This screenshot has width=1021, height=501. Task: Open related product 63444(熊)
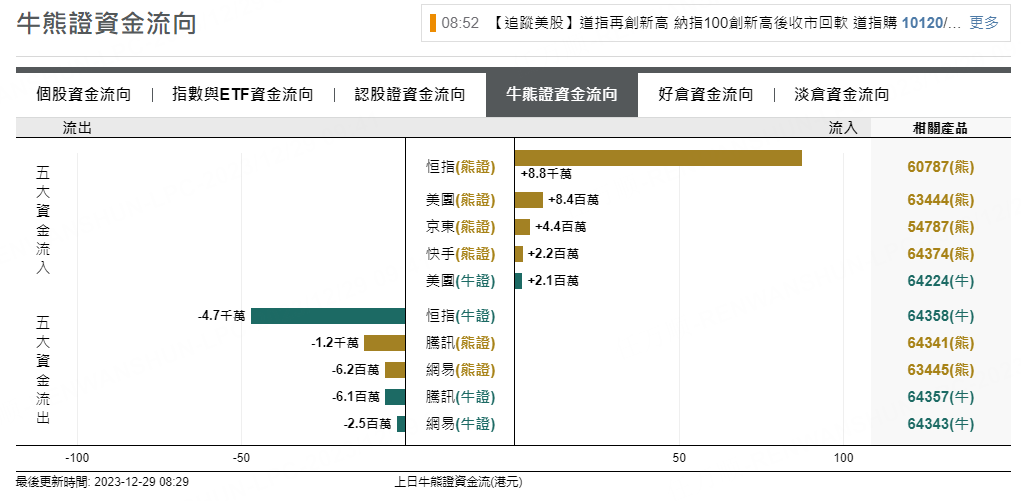(940, 200)
